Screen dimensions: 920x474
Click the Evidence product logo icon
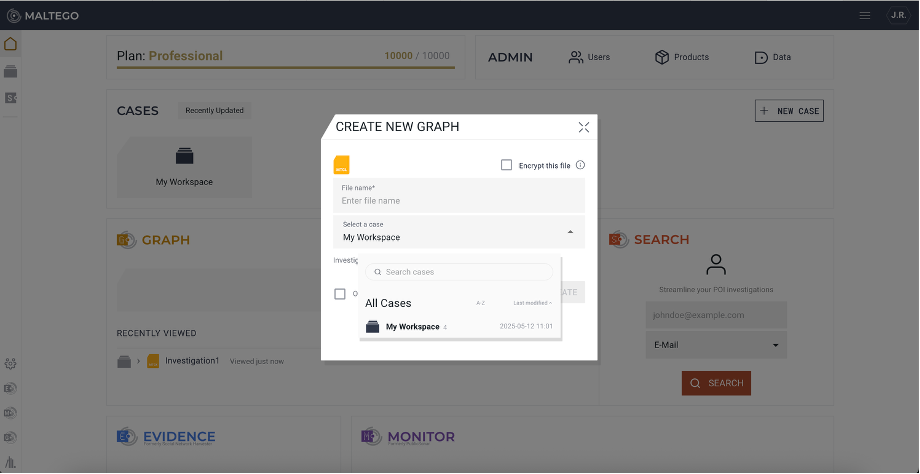point(127,436)
